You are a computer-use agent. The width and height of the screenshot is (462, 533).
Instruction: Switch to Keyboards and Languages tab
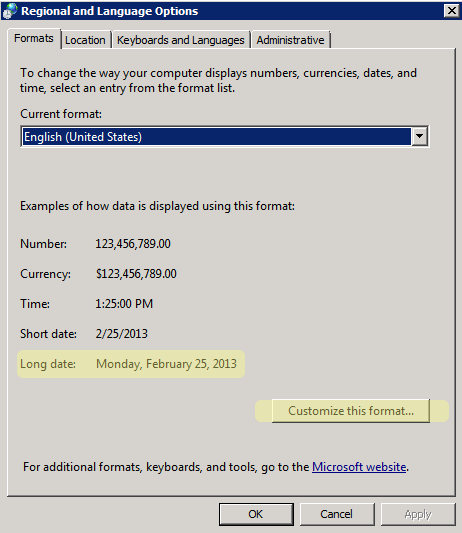[x=181, y=40]
